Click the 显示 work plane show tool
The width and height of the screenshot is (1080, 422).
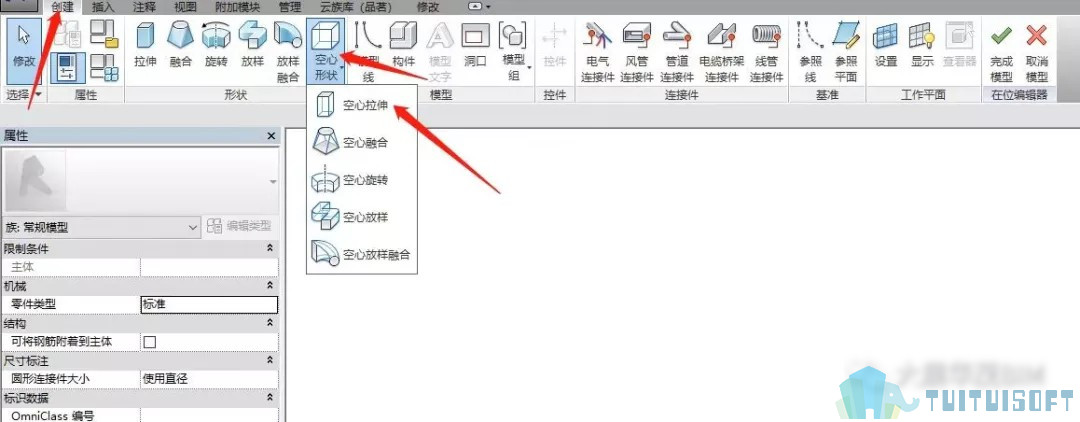(x=922, y=45)
